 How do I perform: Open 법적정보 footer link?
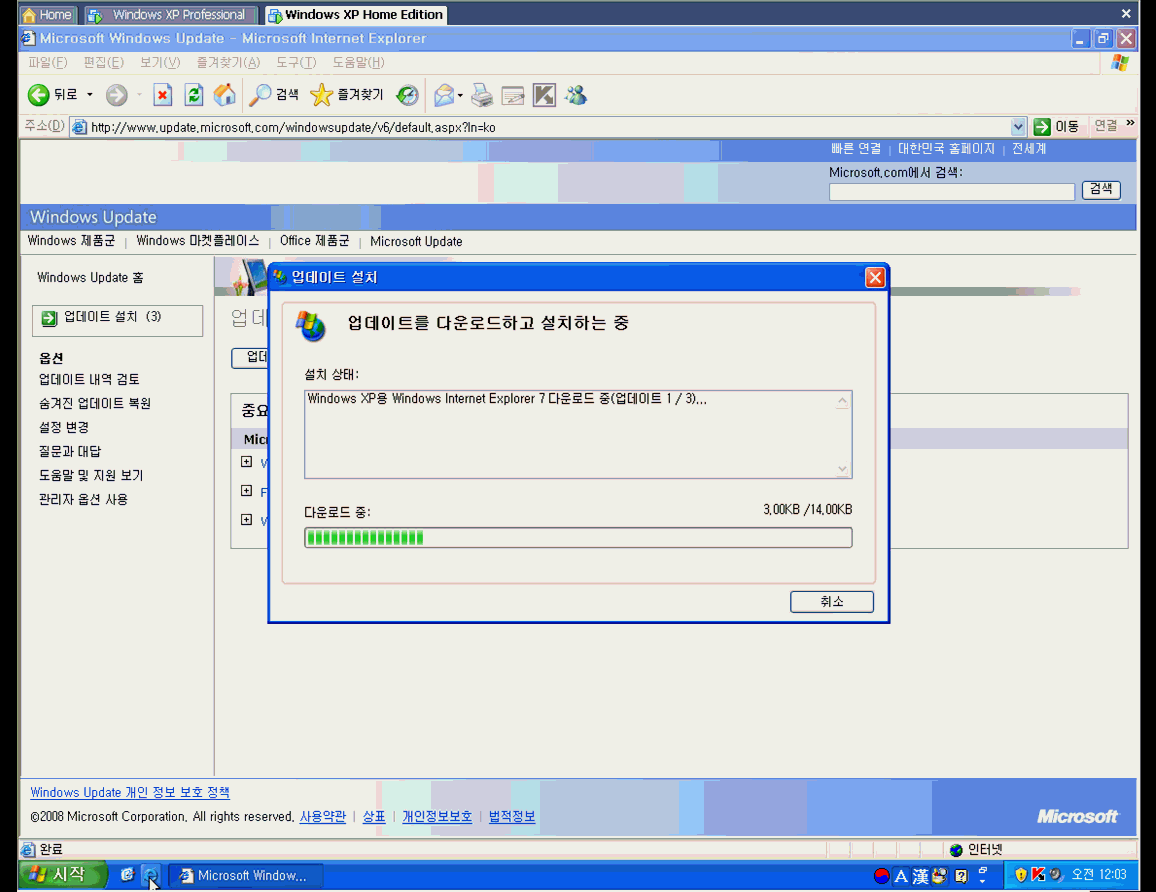[512, 816]
